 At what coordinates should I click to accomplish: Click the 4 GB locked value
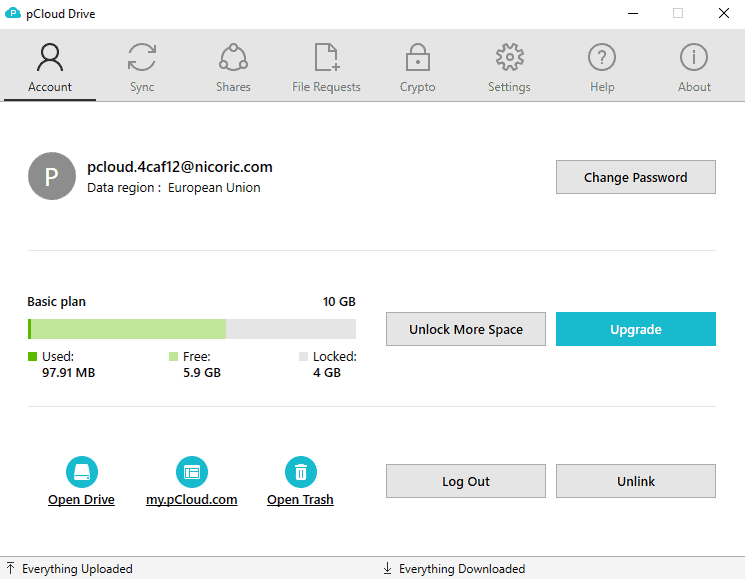[327, 372]
